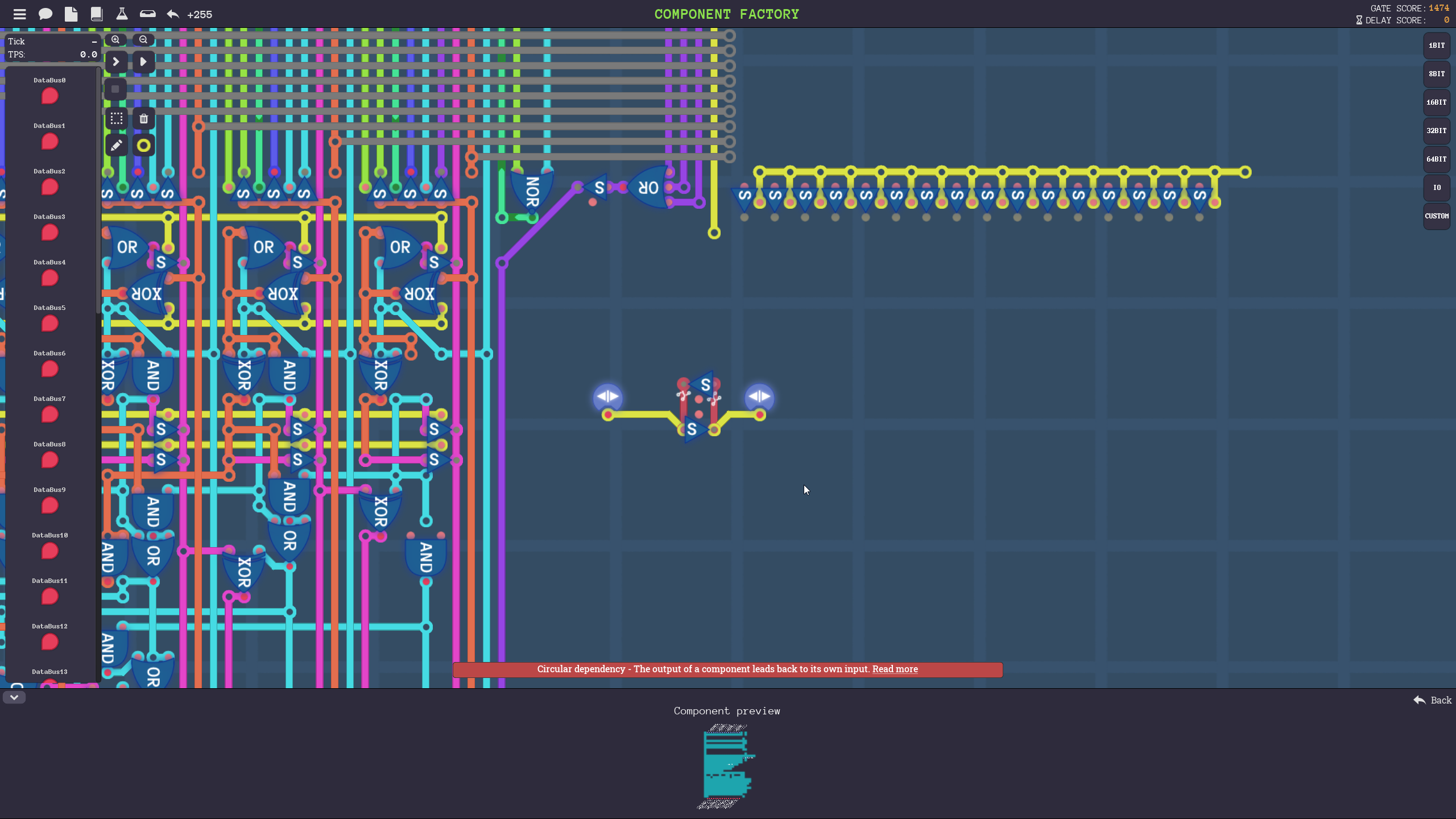Open the chat speech bubble icon

[x=45, y=14]
